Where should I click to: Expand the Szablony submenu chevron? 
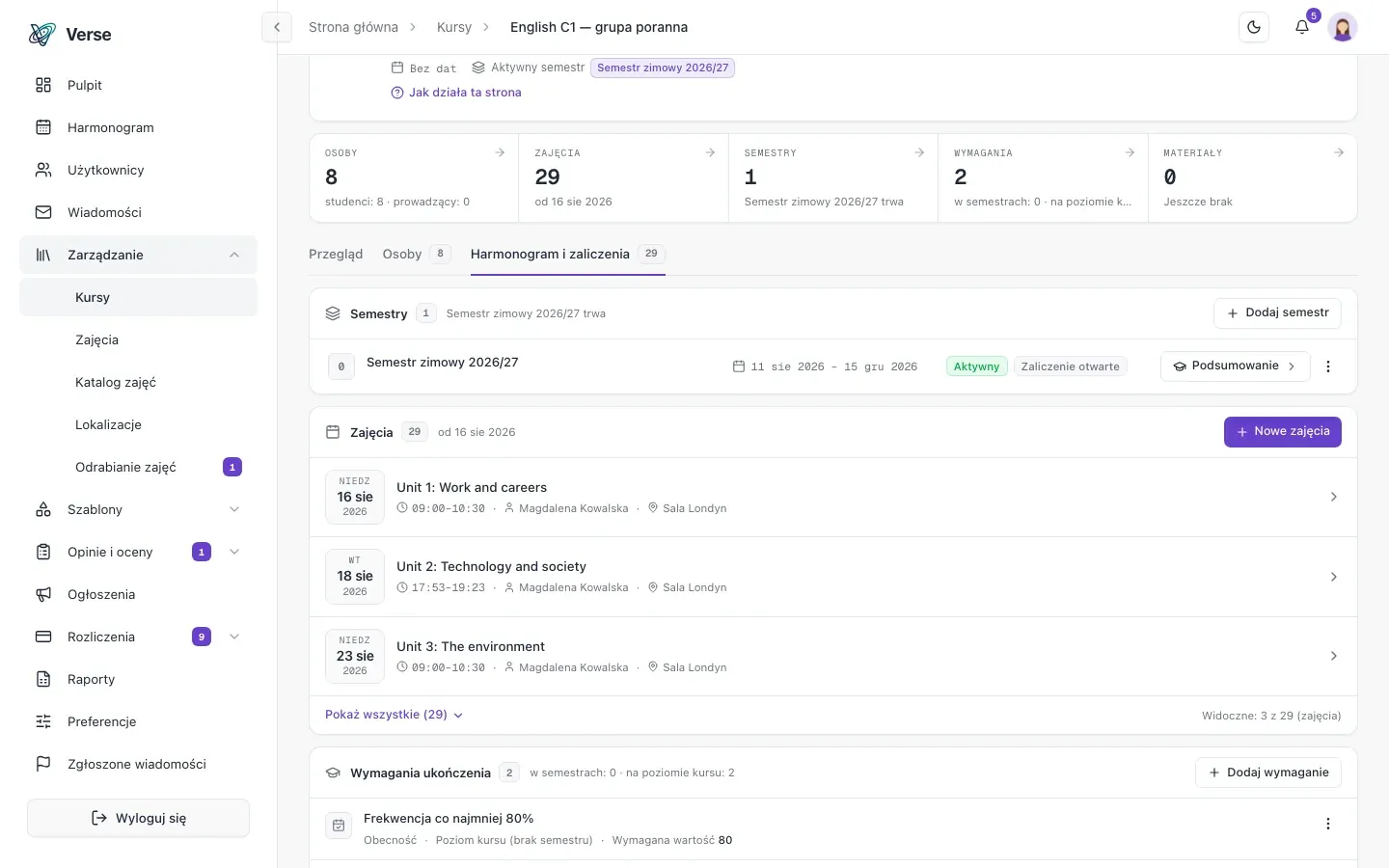(x=234, y=509)
